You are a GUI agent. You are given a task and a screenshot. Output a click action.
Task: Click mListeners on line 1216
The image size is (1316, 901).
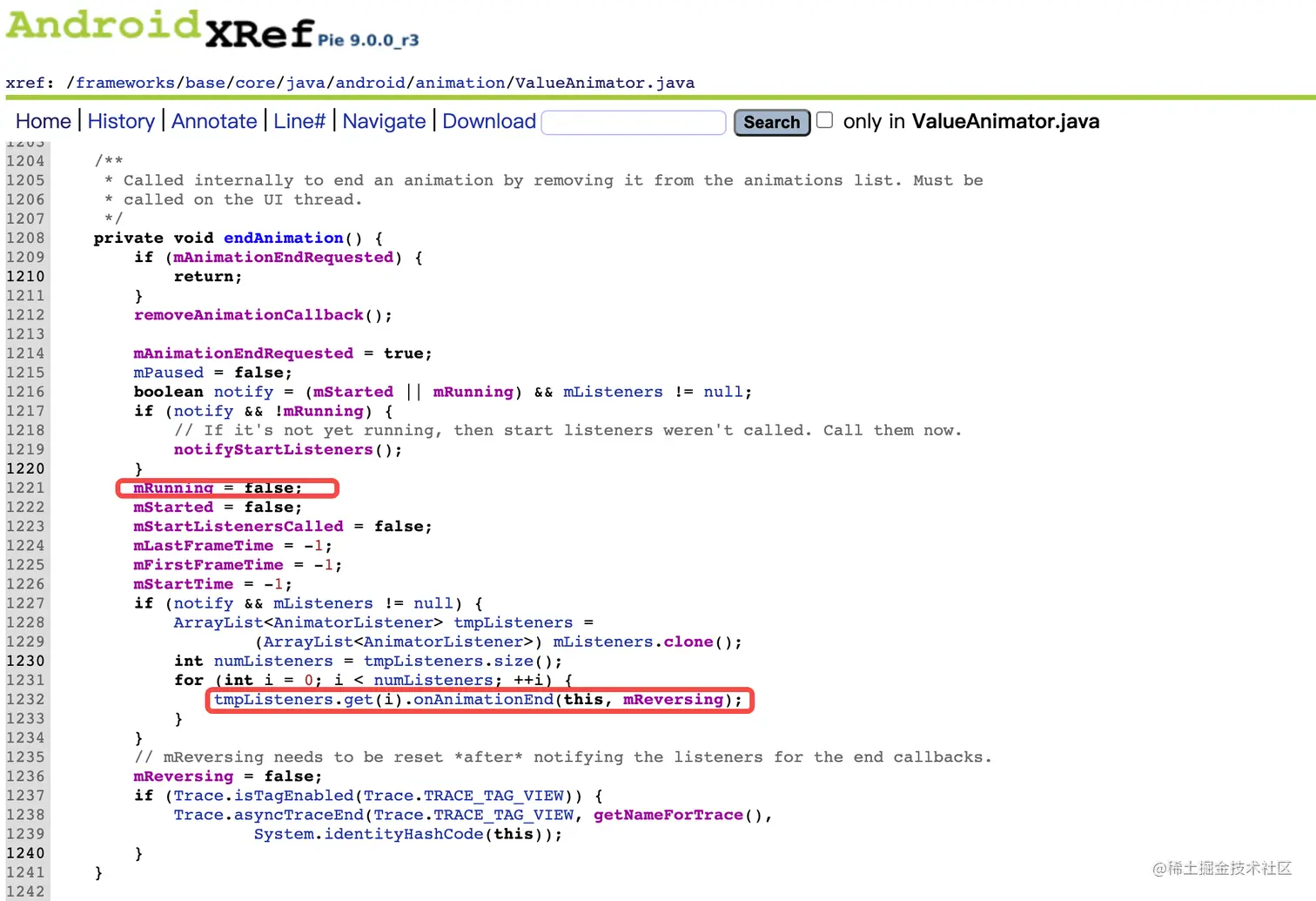click(x=613, y=392)
